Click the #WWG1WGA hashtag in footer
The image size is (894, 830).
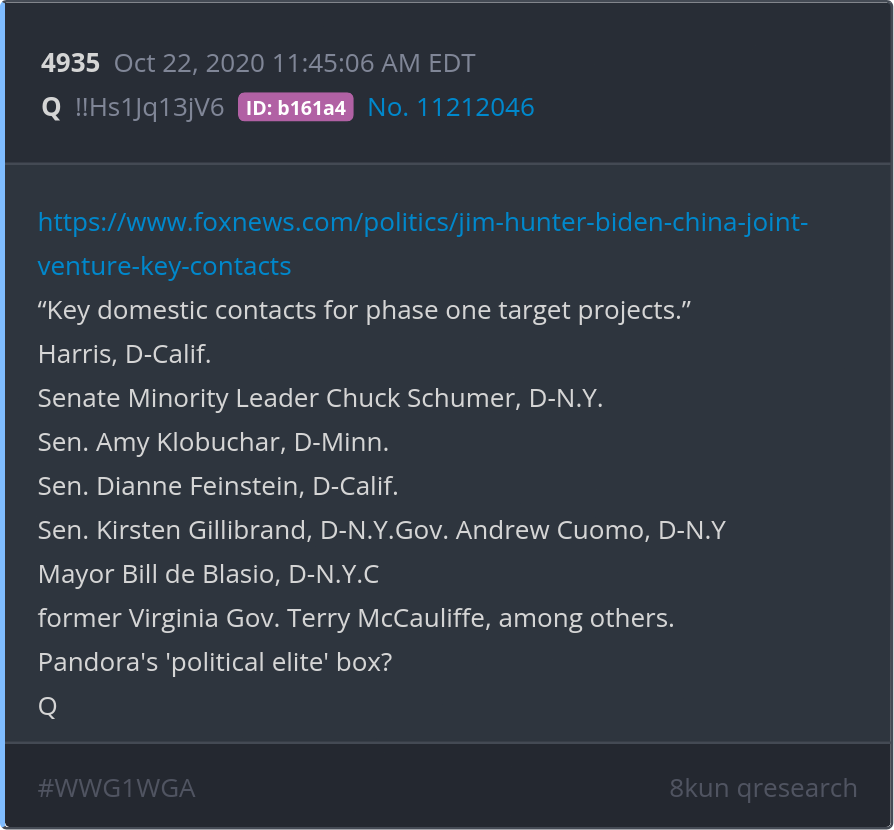116,788
